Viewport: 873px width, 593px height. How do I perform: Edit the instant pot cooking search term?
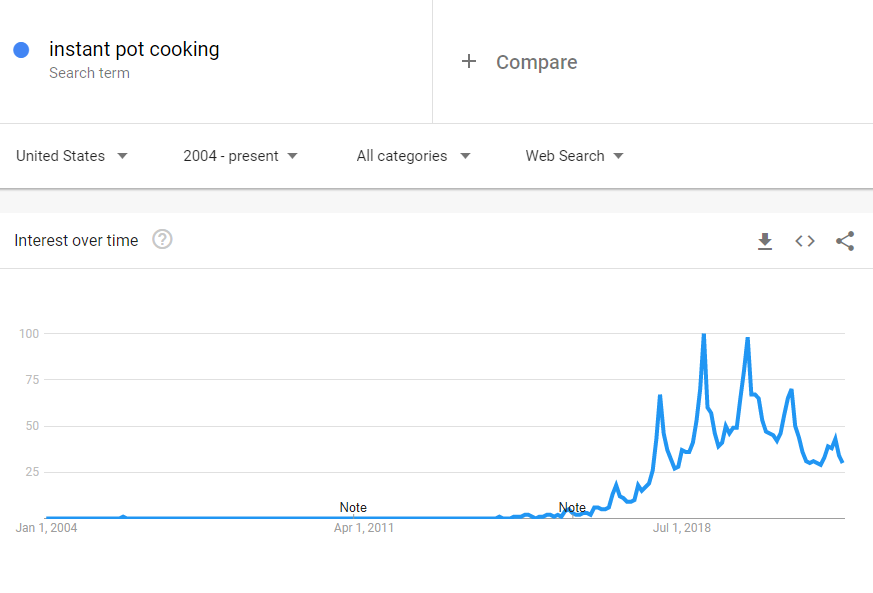pos(134,49)
